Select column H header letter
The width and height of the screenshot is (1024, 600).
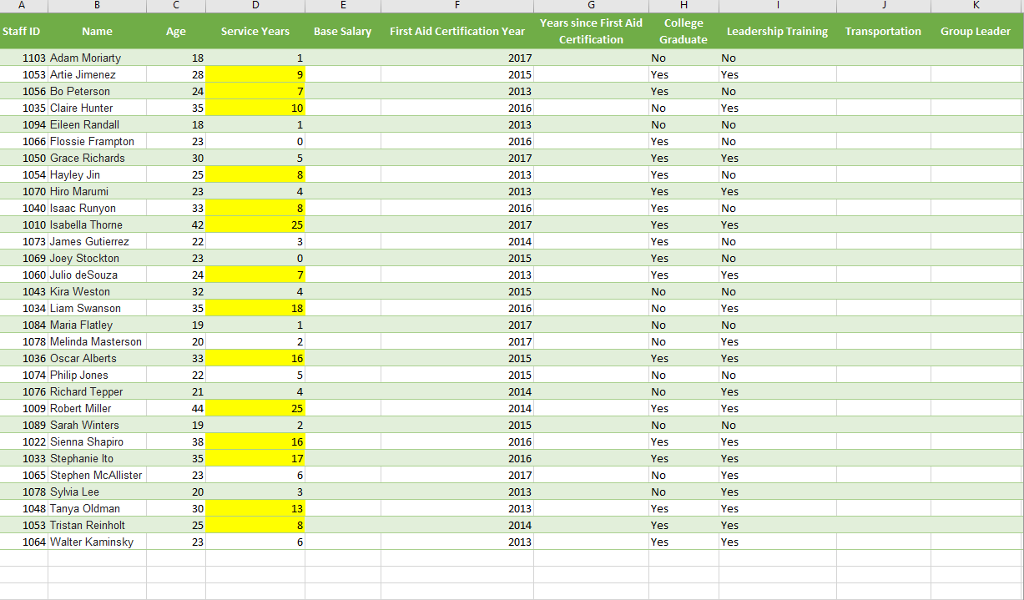pyautogui.click(x=683, y=5)
